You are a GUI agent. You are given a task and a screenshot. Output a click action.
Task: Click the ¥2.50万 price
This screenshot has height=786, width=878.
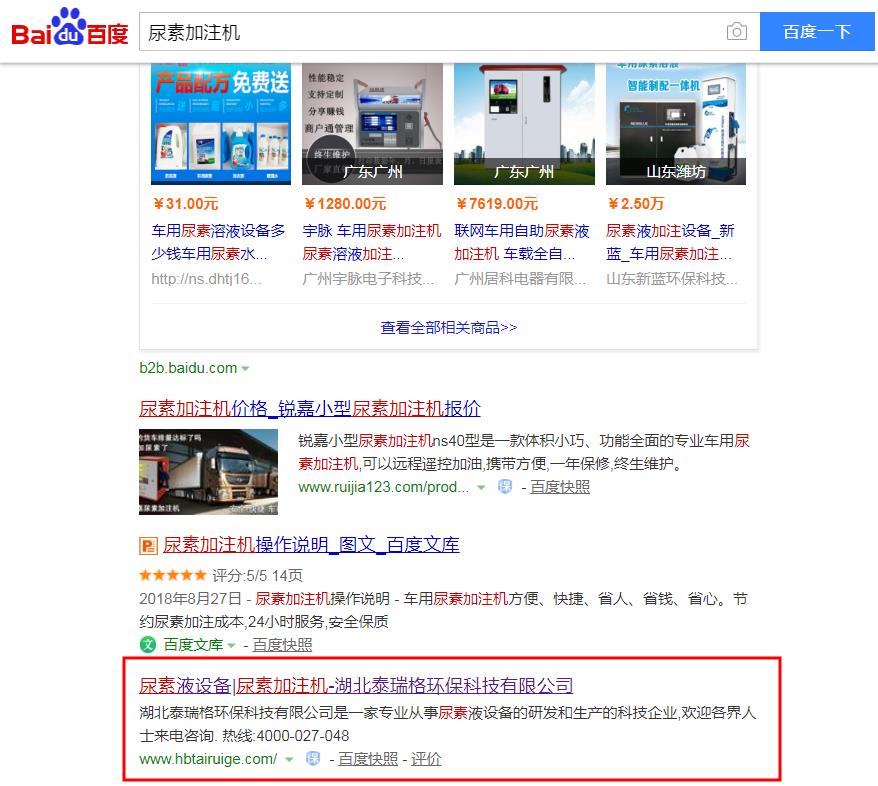[x=636, y=204]
